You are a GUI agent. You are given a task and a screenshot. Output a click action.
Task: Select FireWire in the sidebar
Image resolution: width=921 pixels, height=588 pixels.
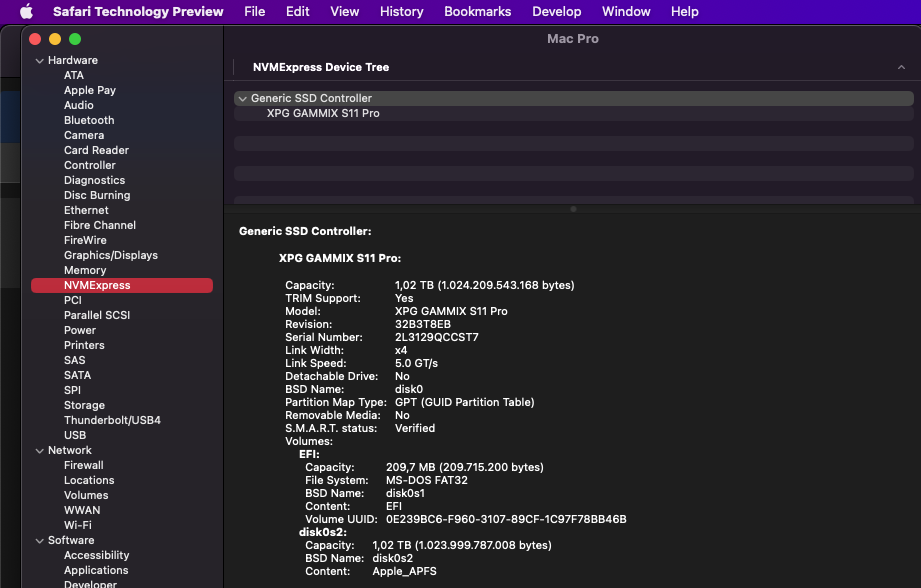coord(85,240)
